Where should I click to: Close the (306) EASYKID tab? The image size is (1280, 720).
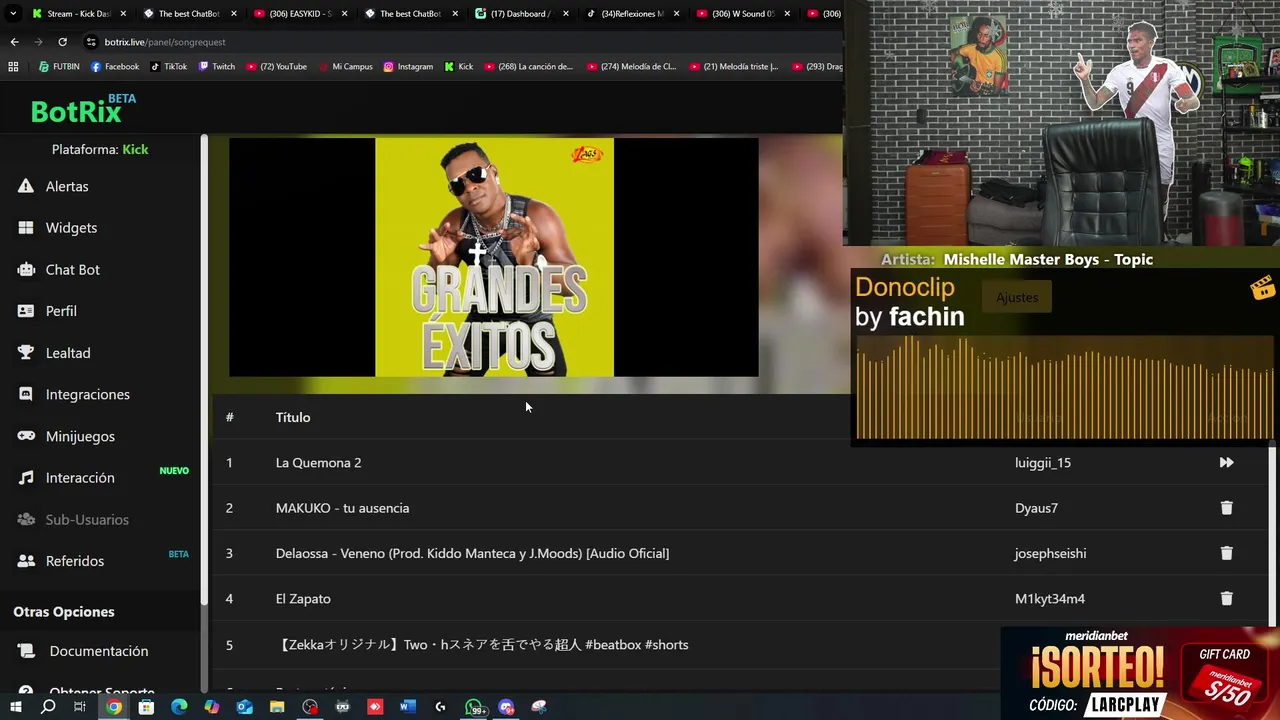(x=345, y=14)
